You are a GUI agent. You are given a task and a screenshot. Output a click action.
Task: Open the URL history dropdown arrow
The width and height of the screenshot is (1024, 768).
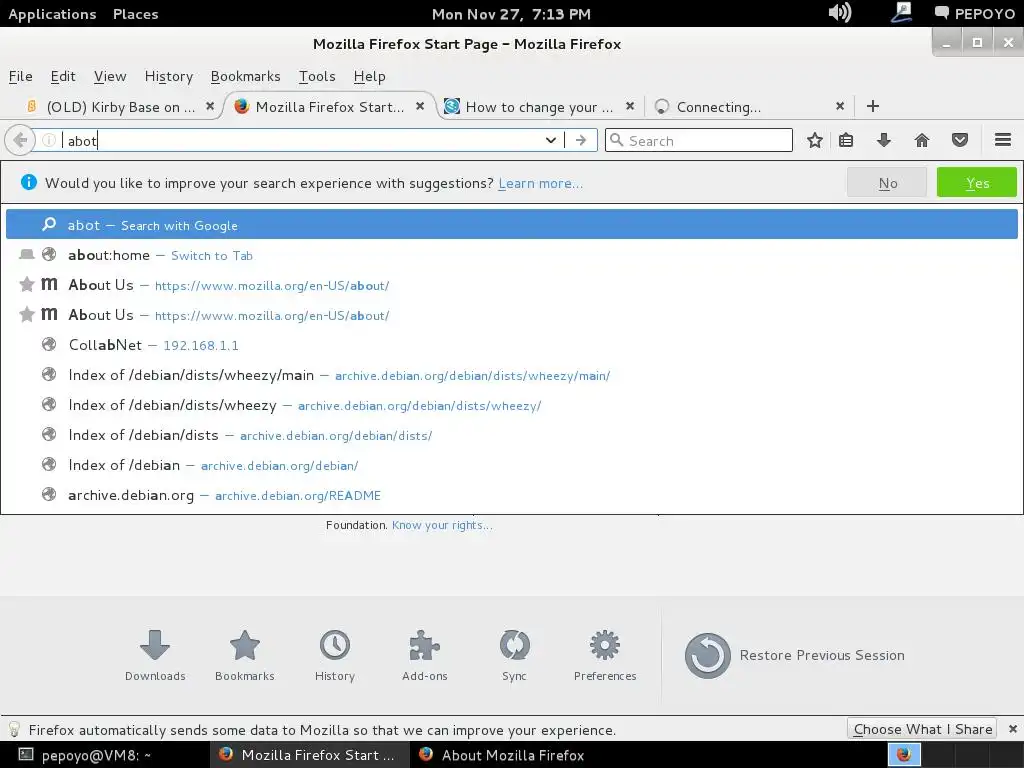(551, 140)
